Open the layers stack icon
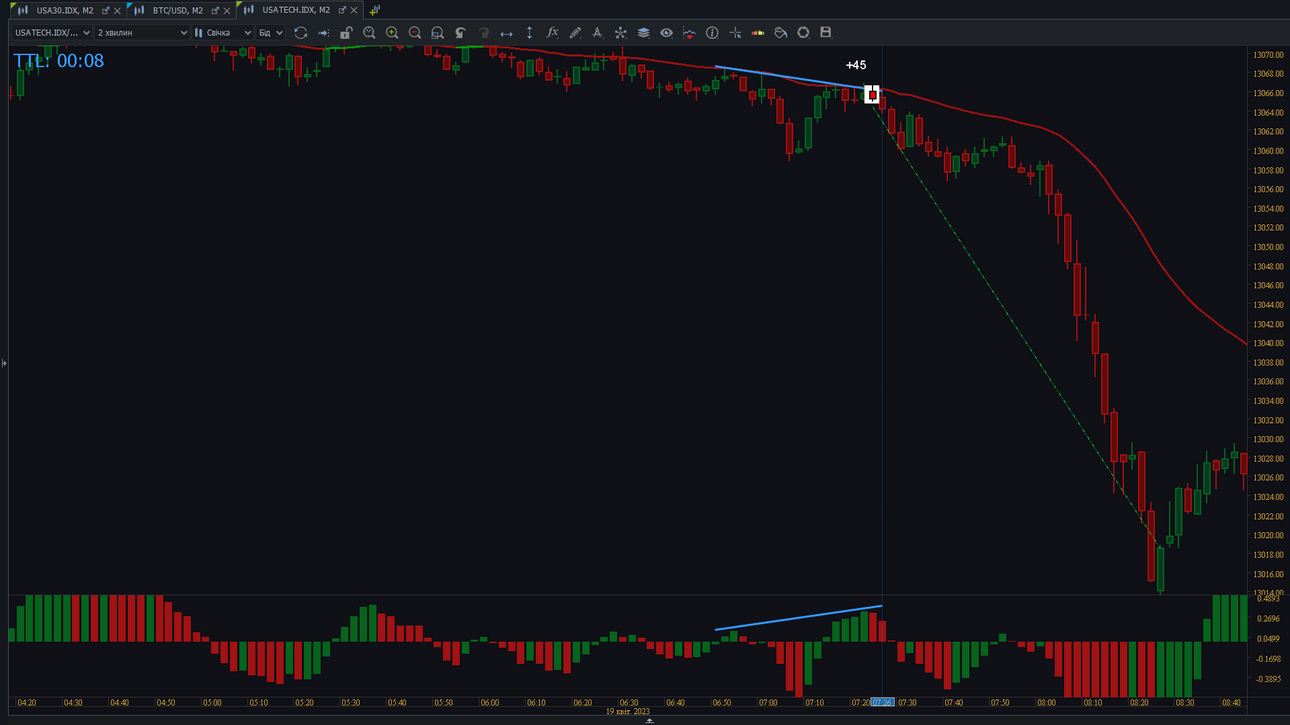 point(643,33)
